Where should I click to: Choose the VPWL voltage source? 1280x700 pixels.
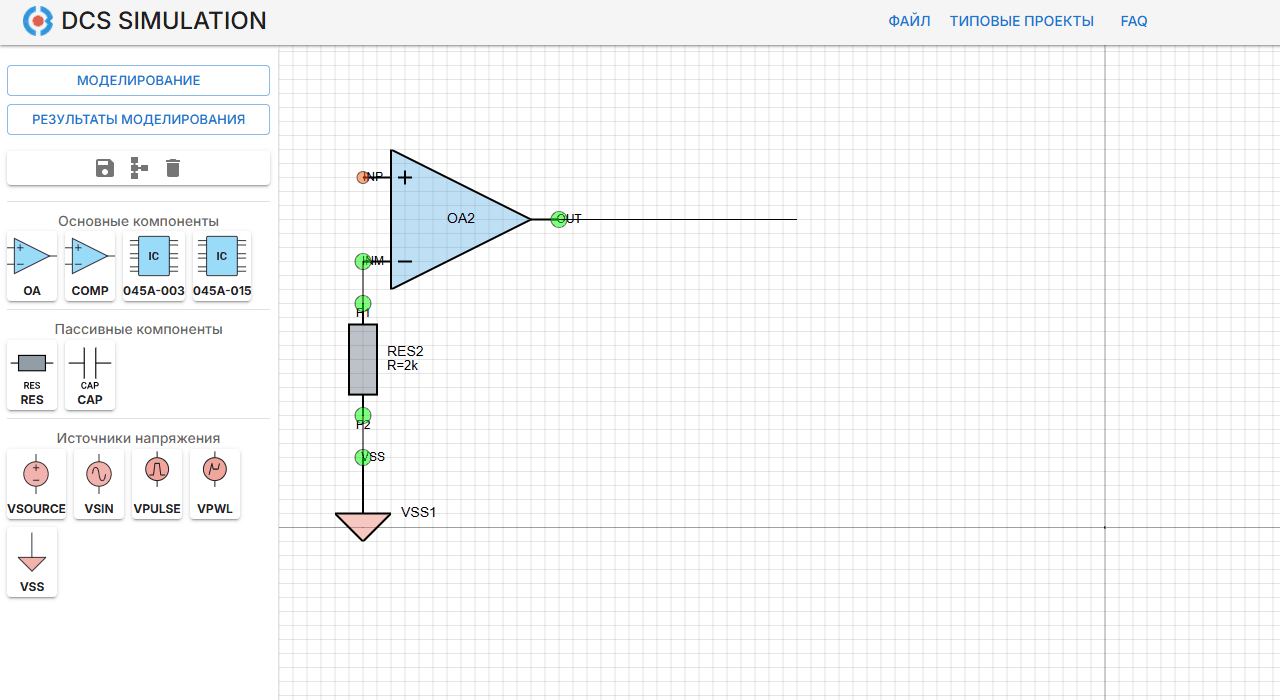[215, 484]
